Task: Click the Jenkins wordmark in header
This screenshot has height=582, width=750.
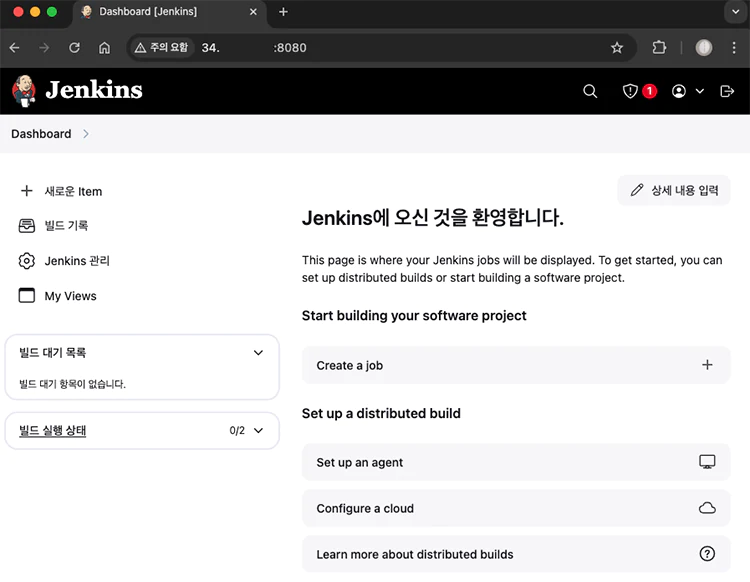Action: [x=94, y=90]
